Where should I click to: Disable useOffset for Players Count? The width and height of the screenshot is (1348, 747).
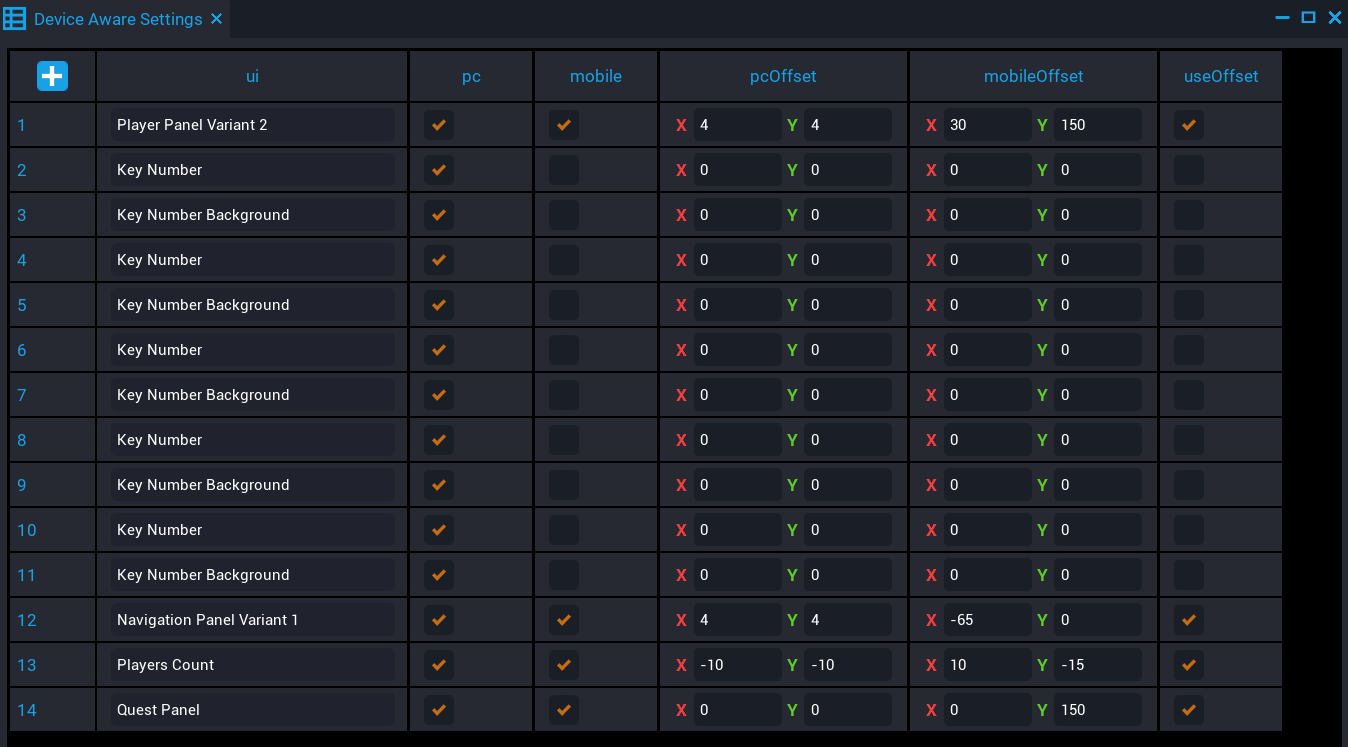coord(1188,665)
